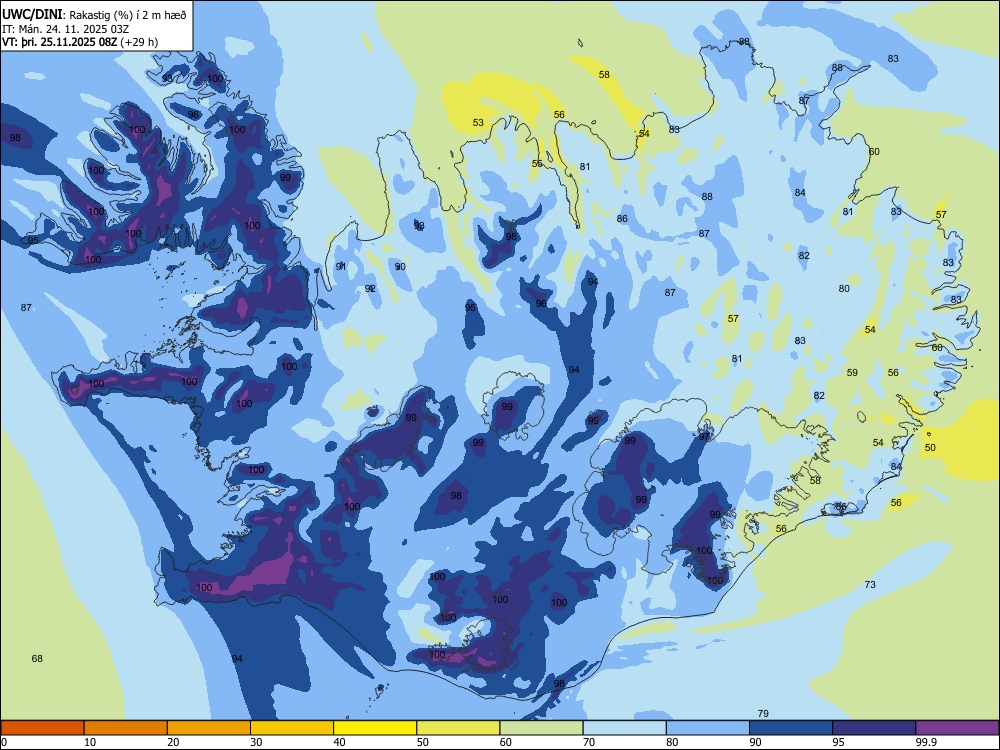
Task: Click the '(+29 h)' forecast offset text
Action: (x=139, y=42)
